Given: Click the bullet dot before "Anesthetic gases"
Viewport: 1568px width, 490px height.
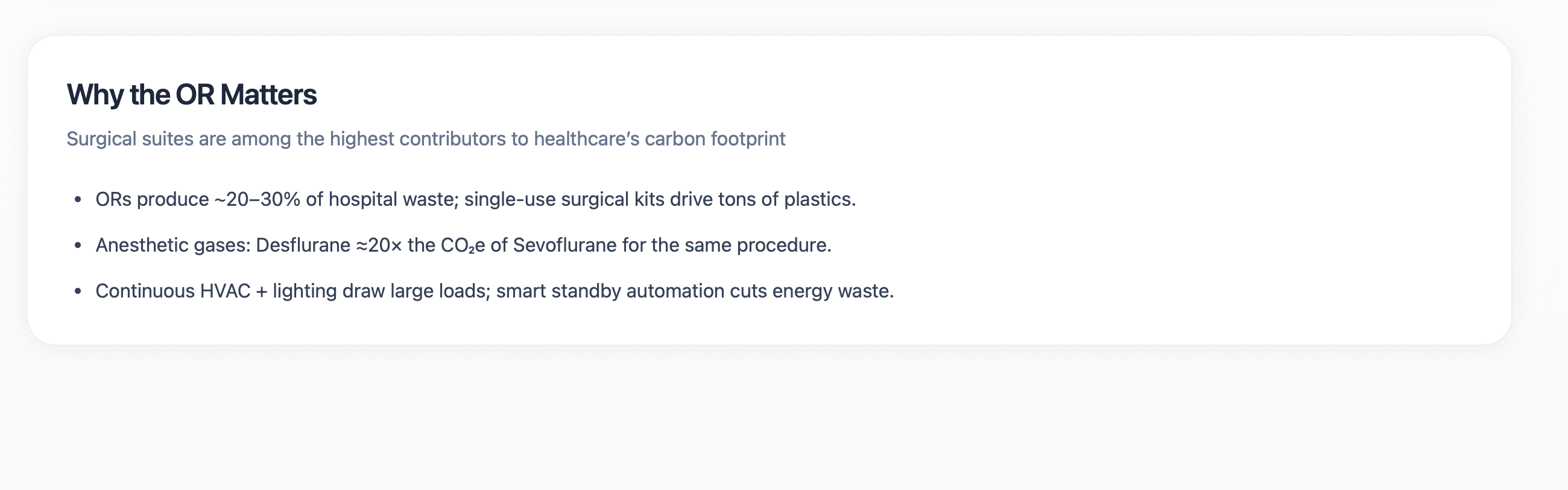Looking at the screenshot, I should (x=78, y=246).
